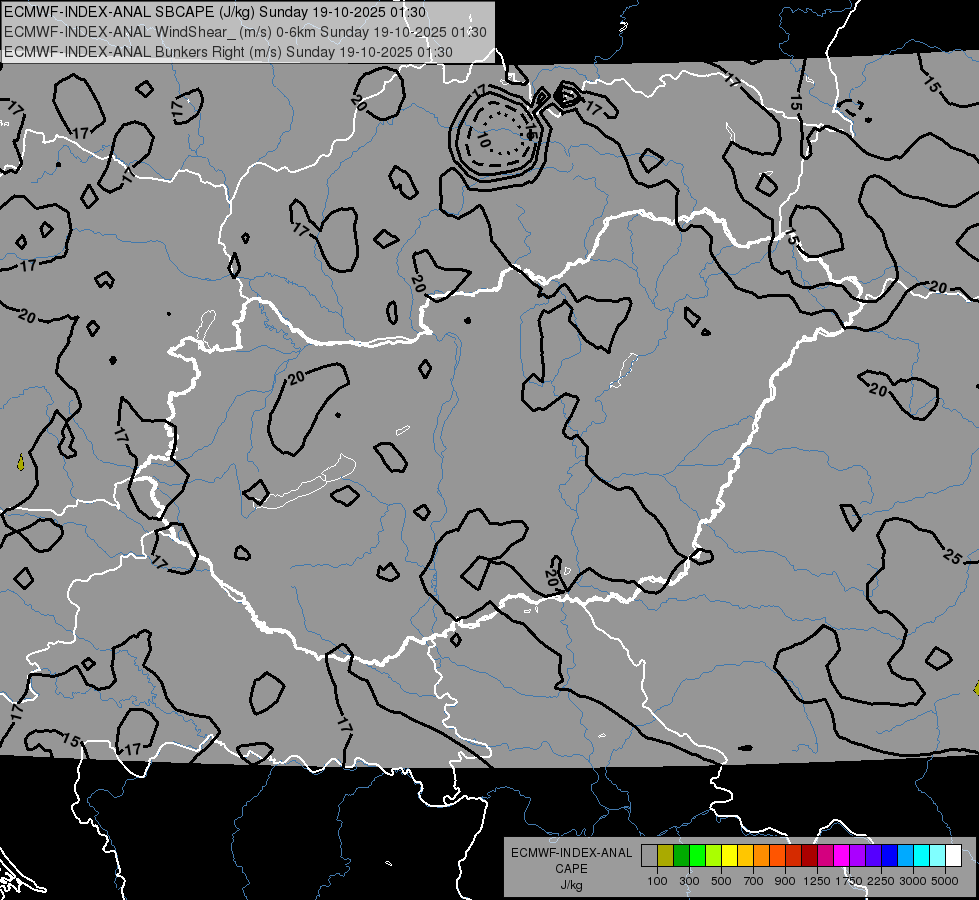Select the sky blue legend swatch
The height and width of the screenshot is (900, 979).
tap(907, 856)
